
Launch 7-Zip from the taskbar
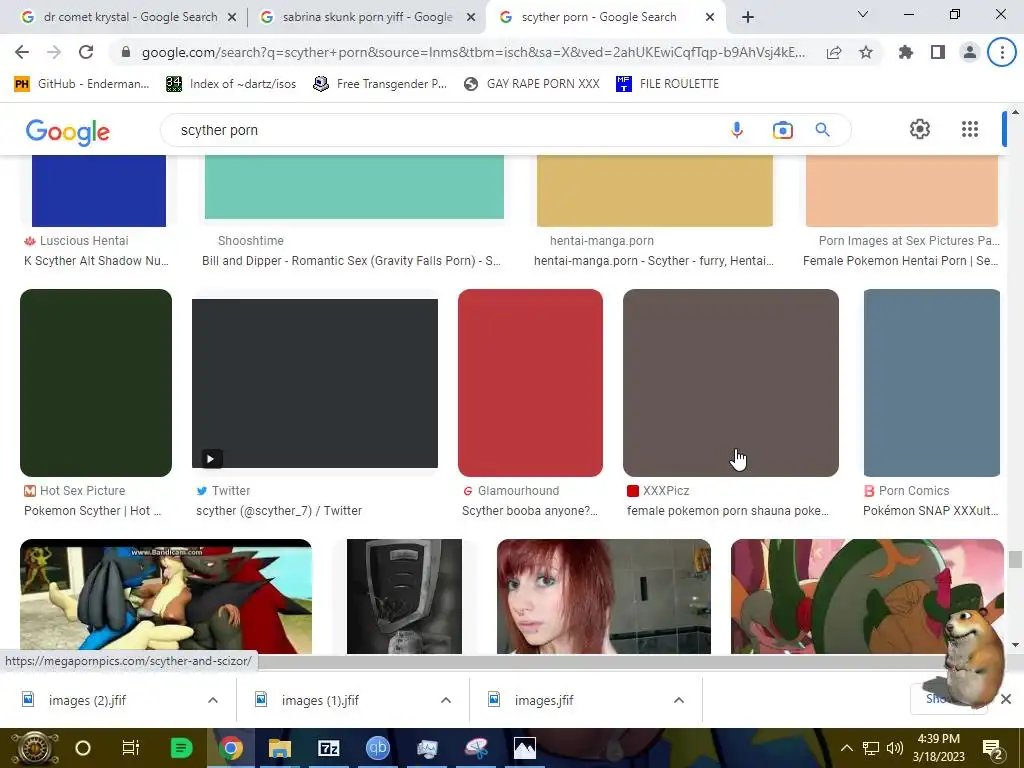pyautogui.click(x=328, y=748)
